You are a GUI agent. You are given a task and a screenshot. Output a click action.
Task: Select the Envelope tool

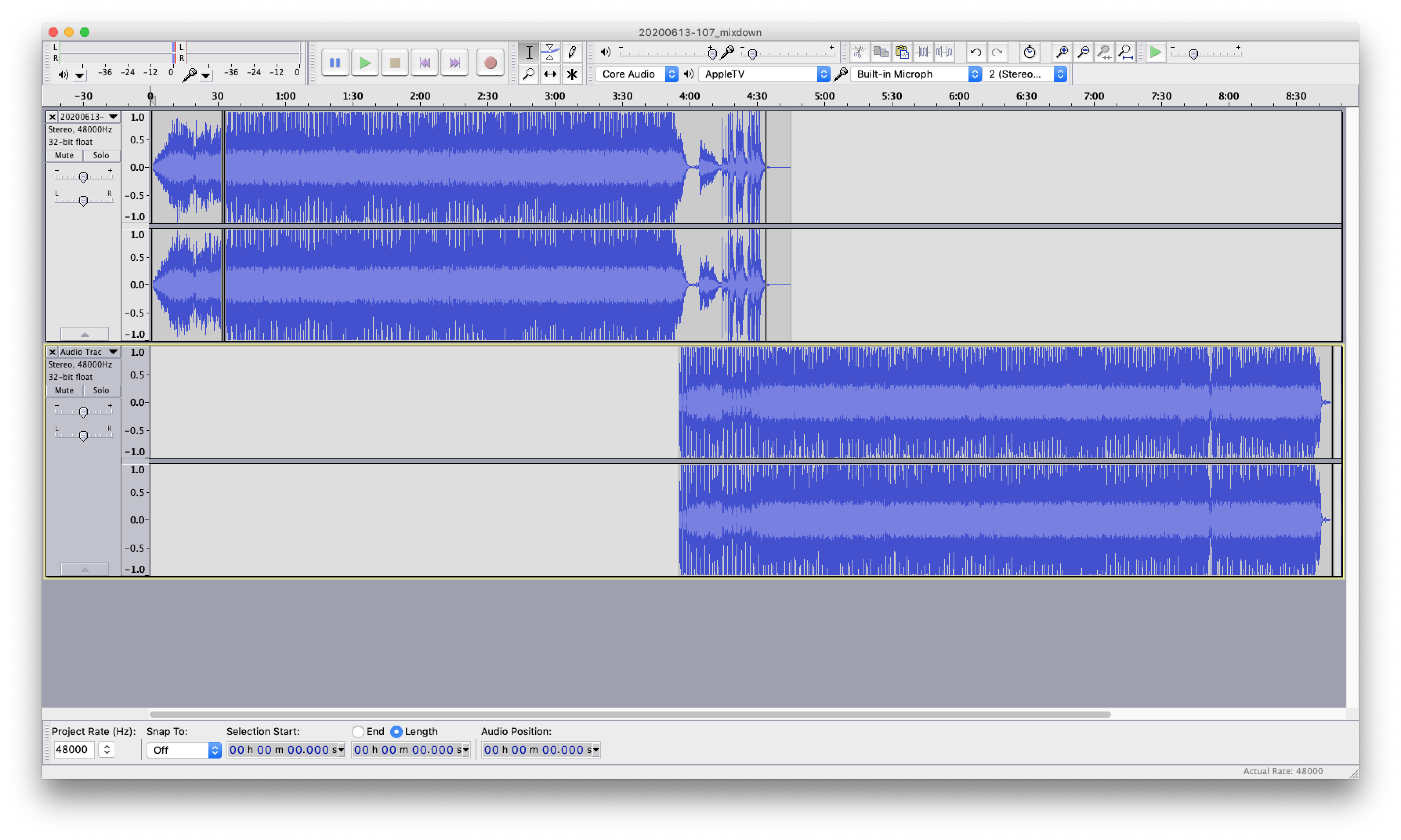point(549,52)
